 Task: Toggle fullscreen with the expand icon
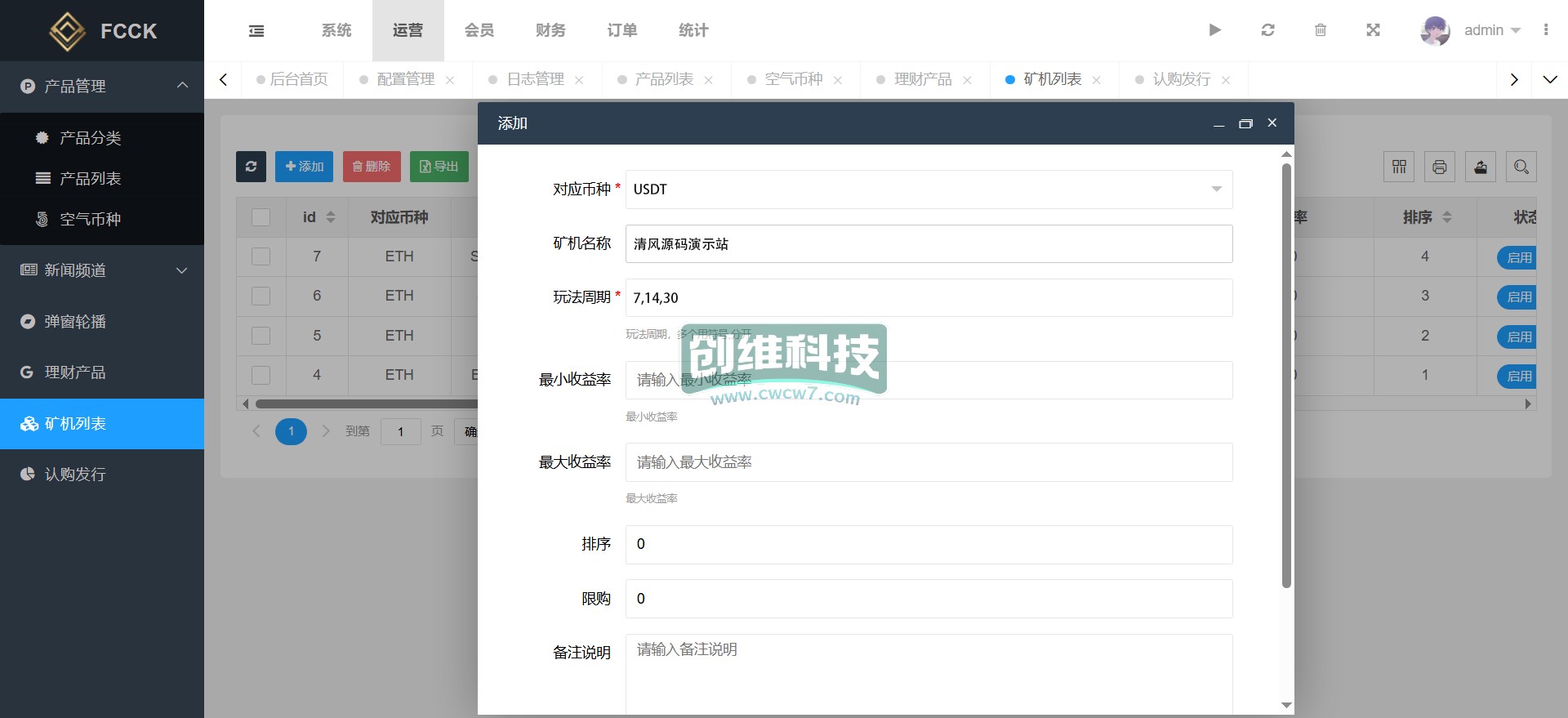pyautogui.click(x=1373, y=30)
